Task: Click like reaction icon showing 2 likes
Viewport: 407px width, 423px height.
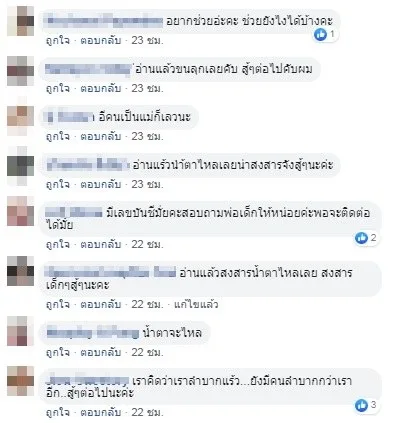Action: [x=361, y=238]
